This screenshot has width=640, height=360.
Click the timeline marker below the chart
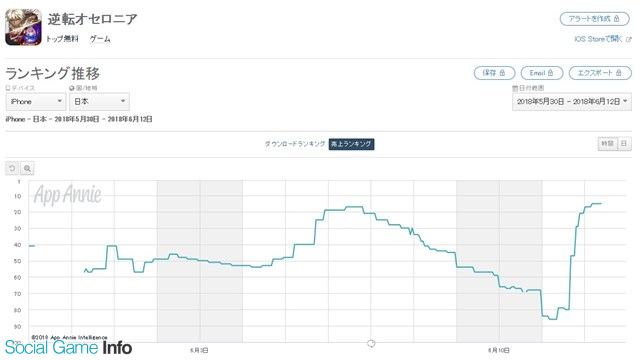tap(371, 344)
